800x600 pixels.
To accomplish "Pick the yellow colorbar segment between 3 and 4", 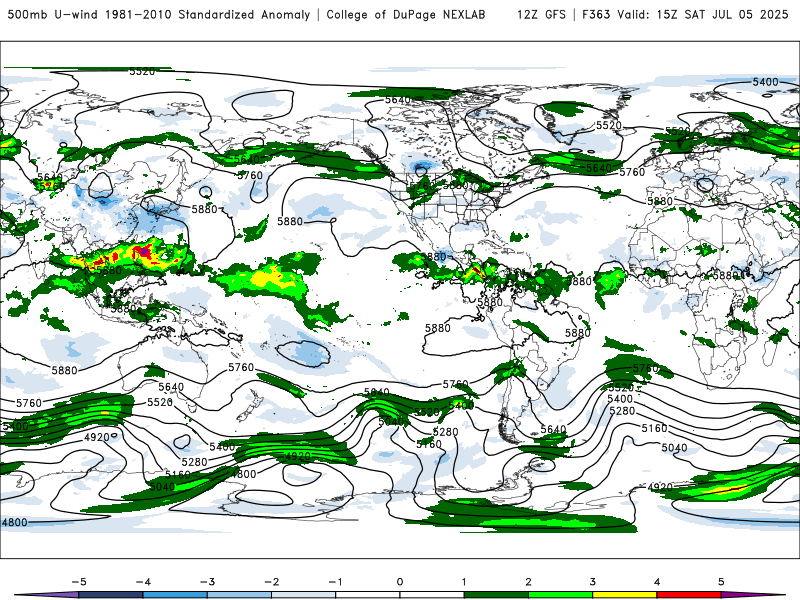I will pyautogui.click(x=624, y=595).
